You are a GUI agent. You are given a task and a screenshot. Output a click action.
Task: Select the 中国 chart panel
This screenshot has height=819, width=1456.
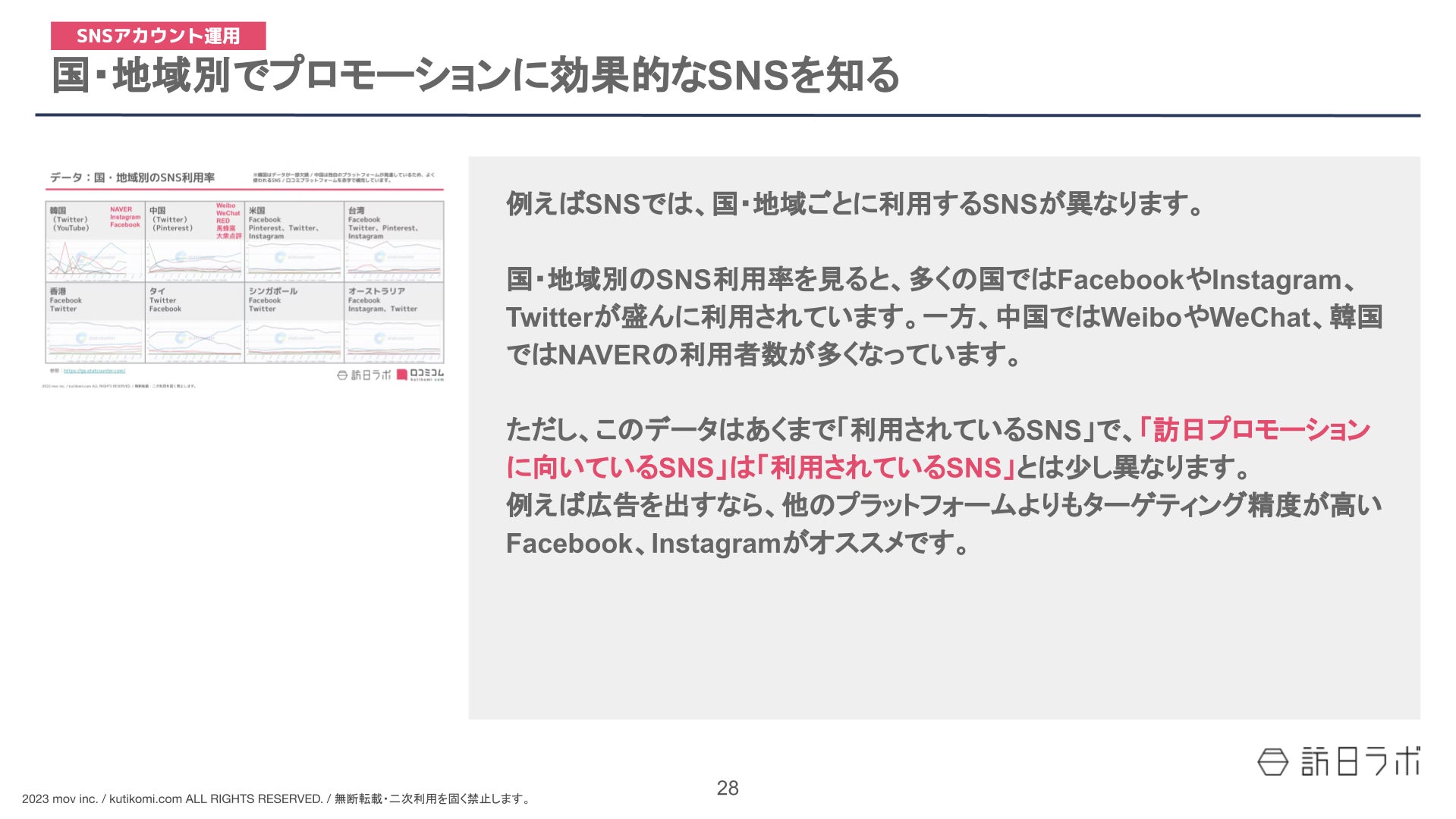(195, 241)
